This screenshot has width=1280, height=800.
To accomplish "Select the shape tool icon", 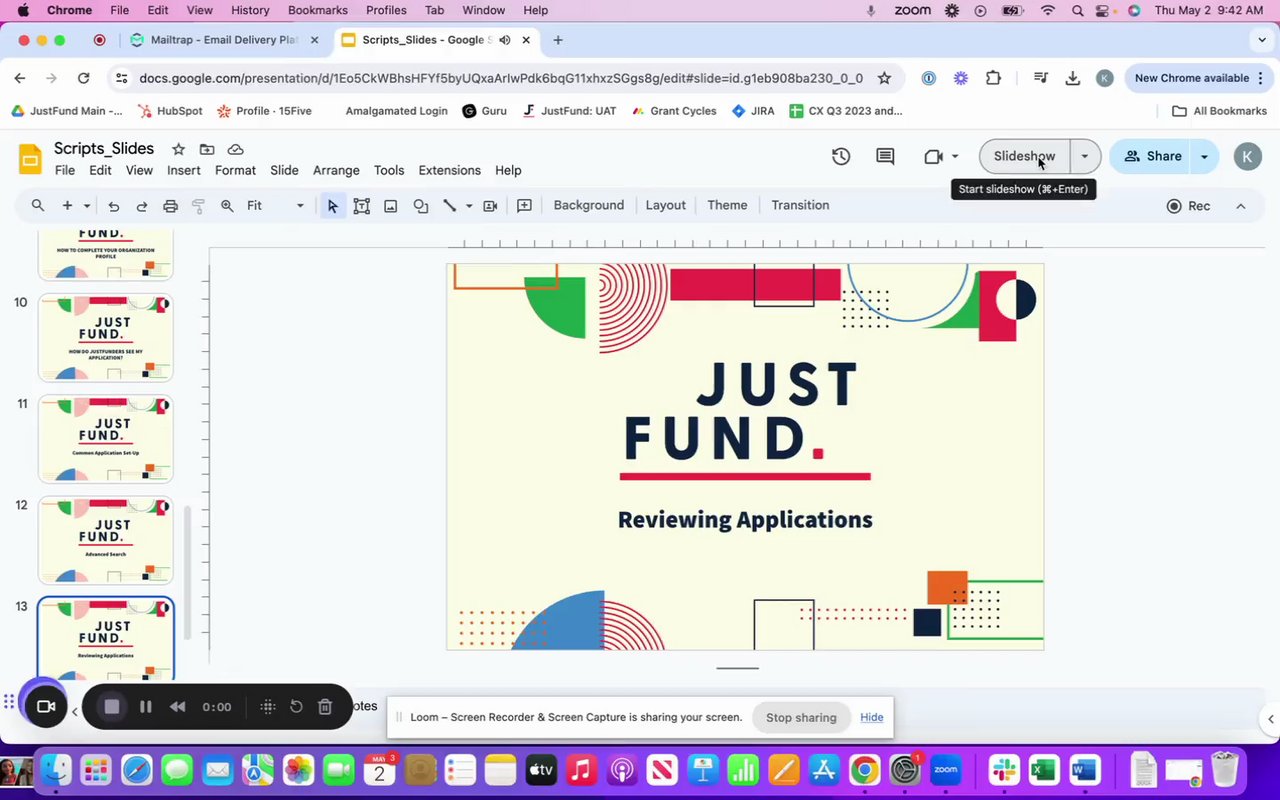I will [421, 206].
